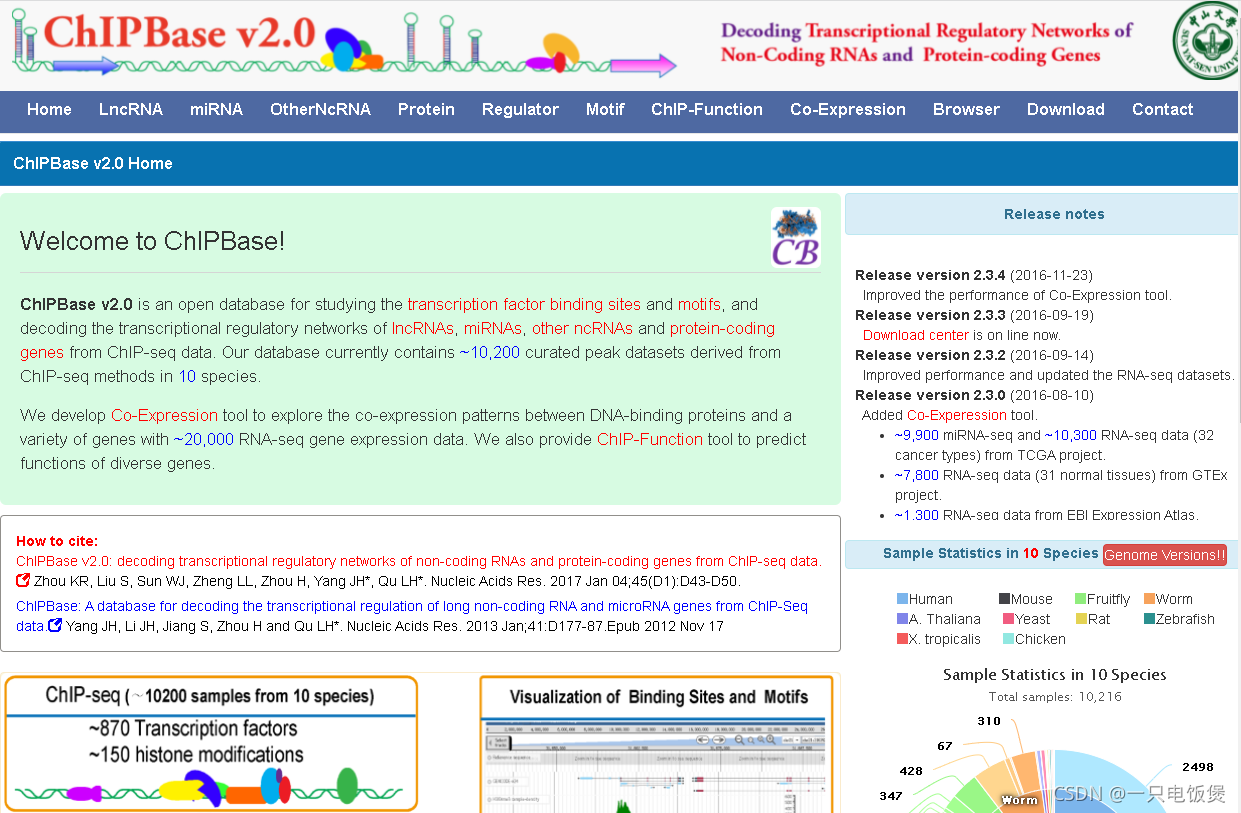Open the LncRNA menu
This screenshot has height=813, width=1241.
point(131,110)
